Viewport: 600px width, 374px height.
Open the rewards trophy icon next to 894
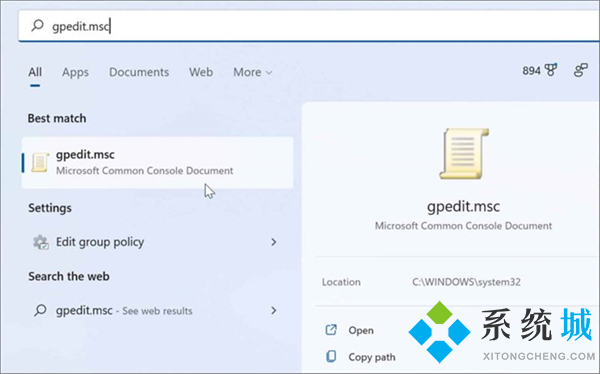click(x=551, y=70)
